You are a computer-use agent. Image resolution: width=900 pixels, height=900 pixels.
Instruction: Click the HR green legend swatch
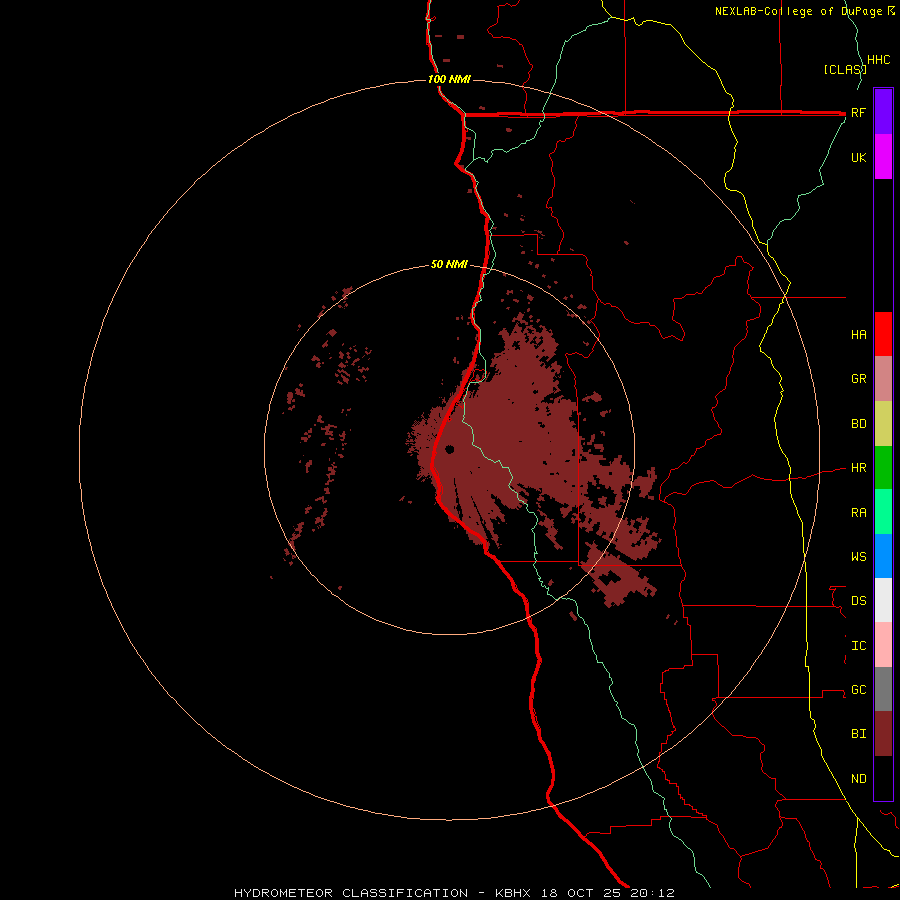click(x=883, y=468)
